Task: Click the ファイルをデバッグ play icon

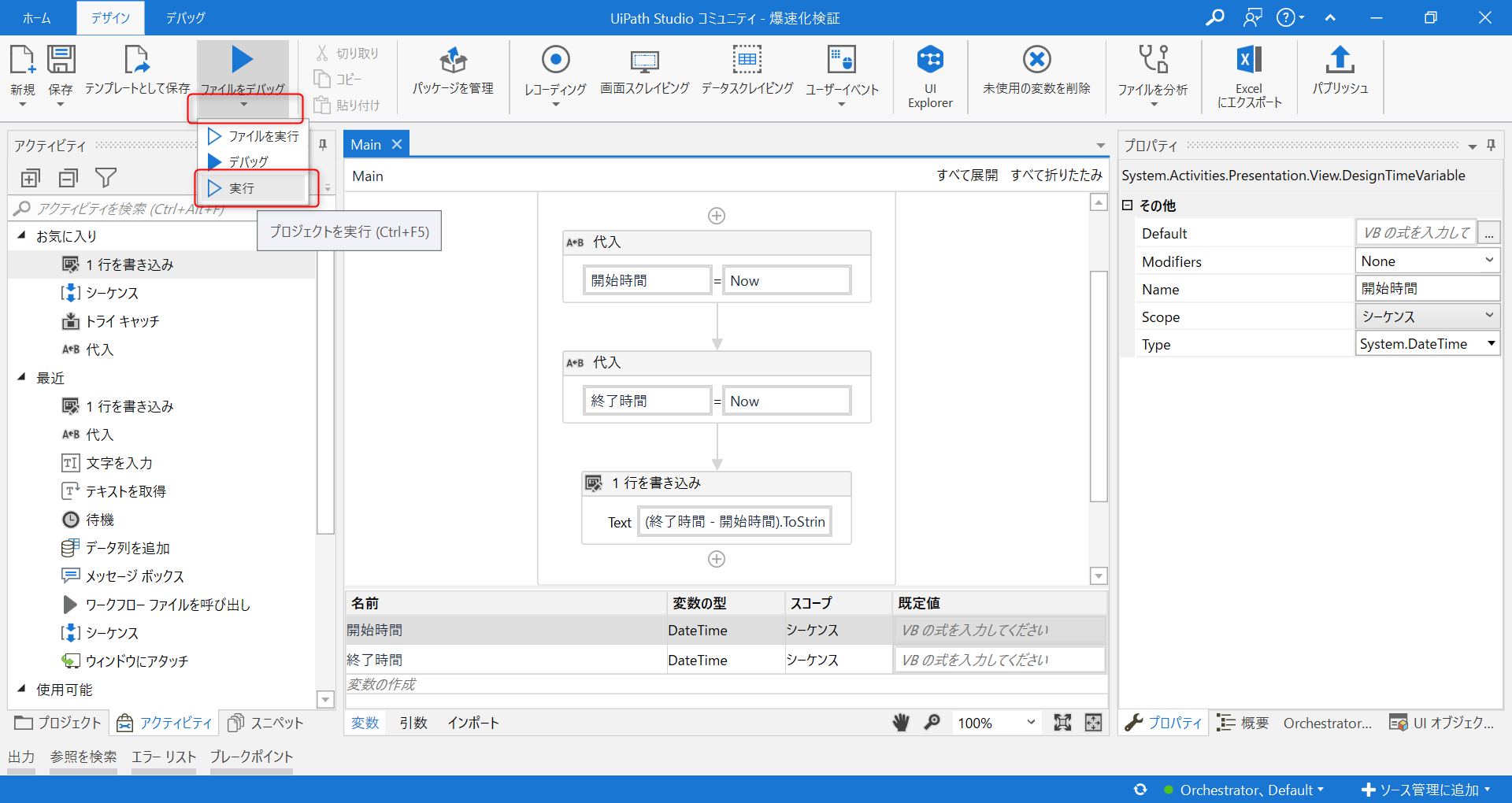Action: [x=243, y=60]
